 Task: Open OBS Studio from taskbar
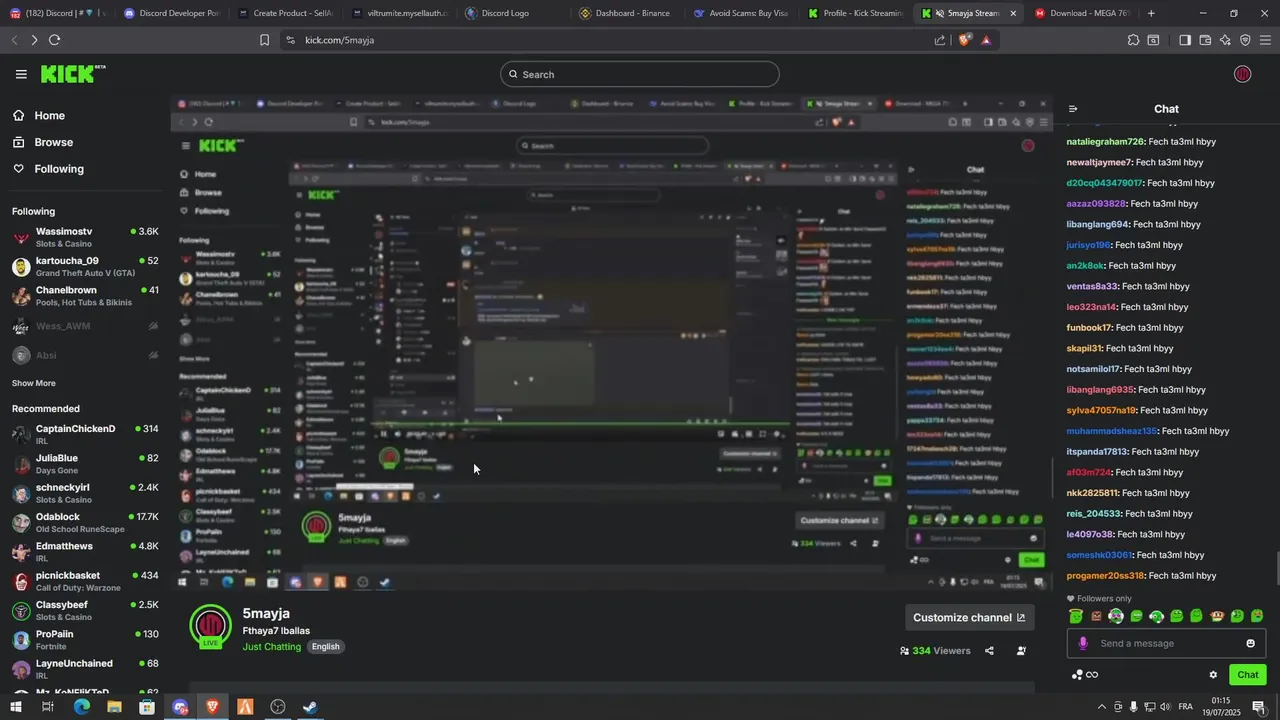click(x=278, y=707)
